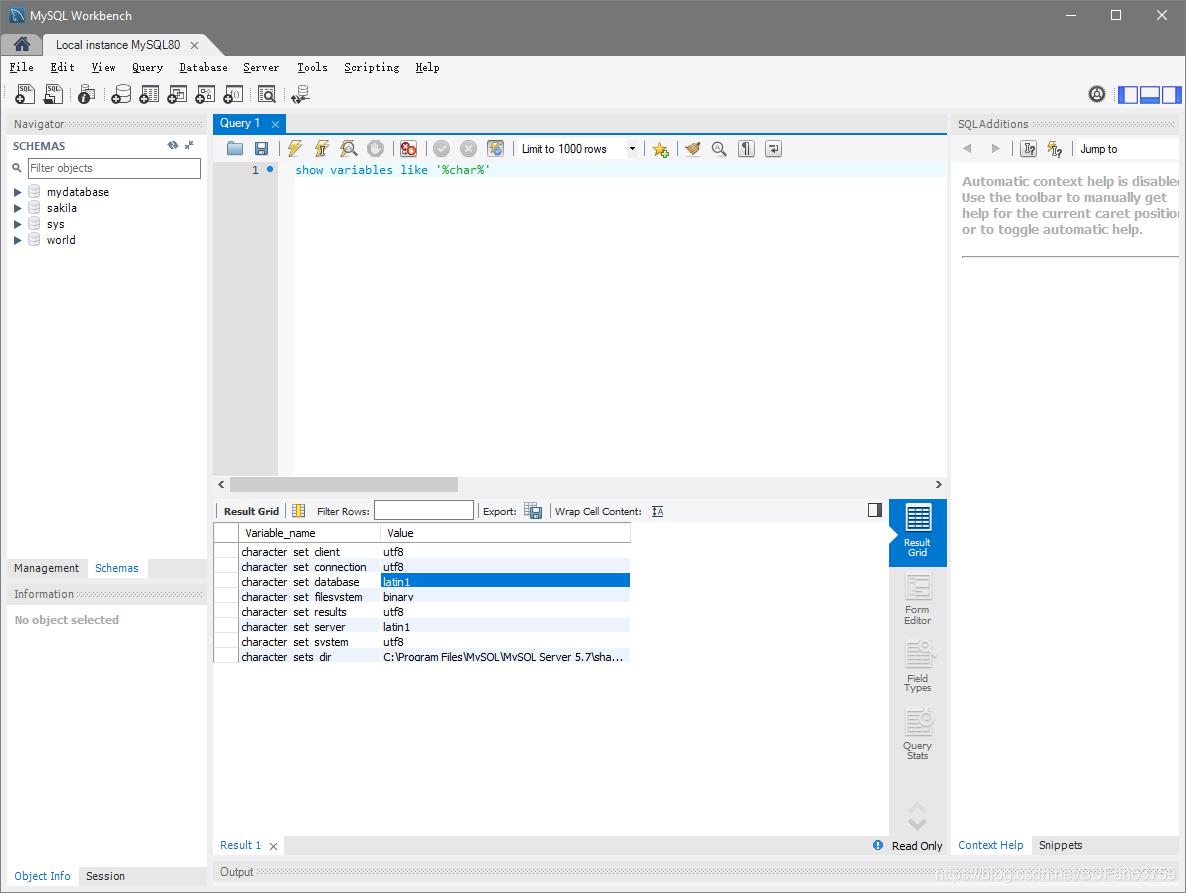Toggle word wrapping in query editor

click(773, 149)
